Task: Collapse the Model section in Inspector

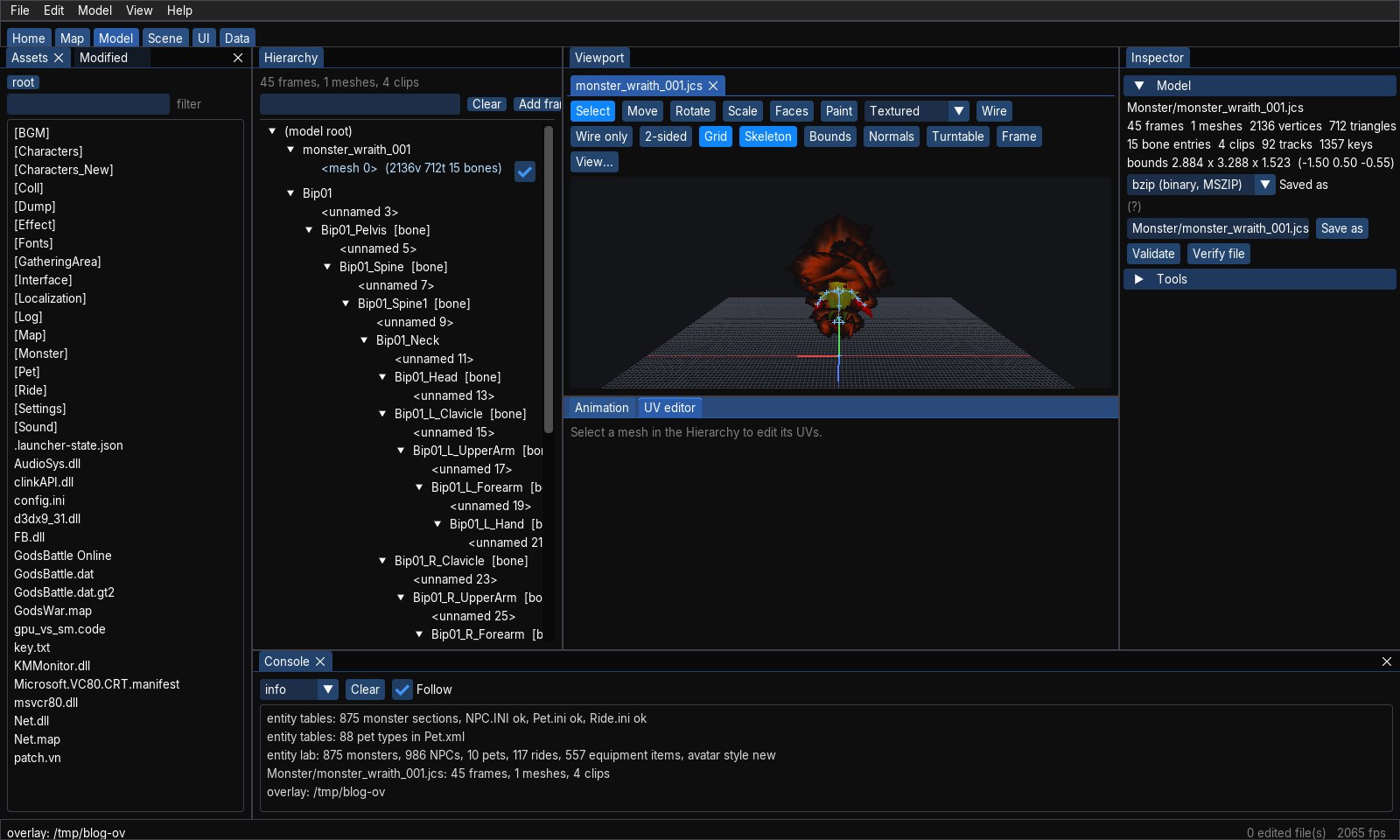Action: pyautogui.click(x=1139, y=86)
